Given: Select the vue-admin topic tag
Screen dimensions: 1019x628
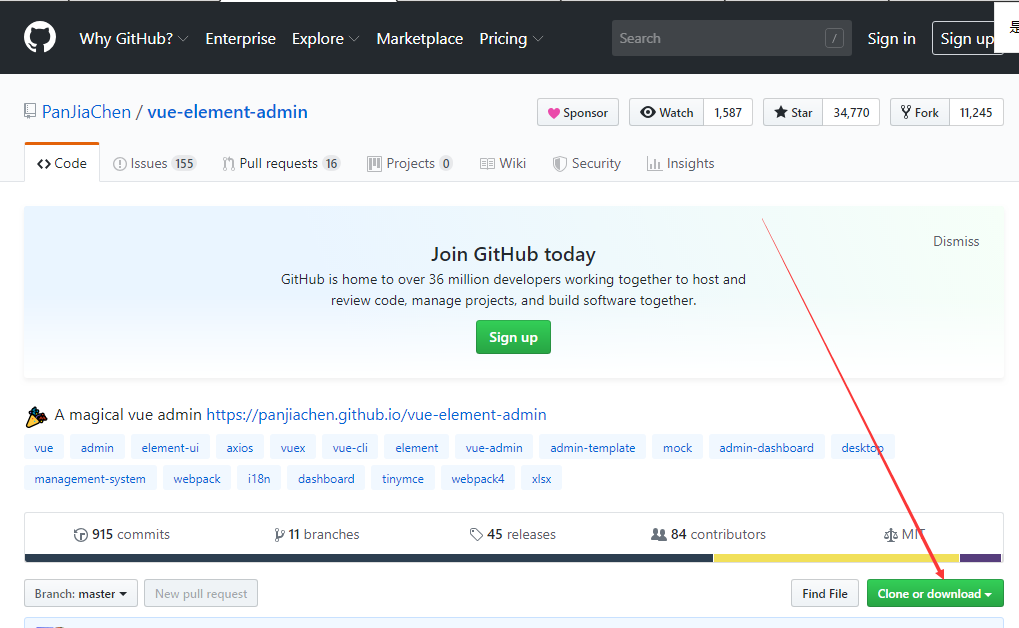Looking at the screenshot, I should coord(494,448).
